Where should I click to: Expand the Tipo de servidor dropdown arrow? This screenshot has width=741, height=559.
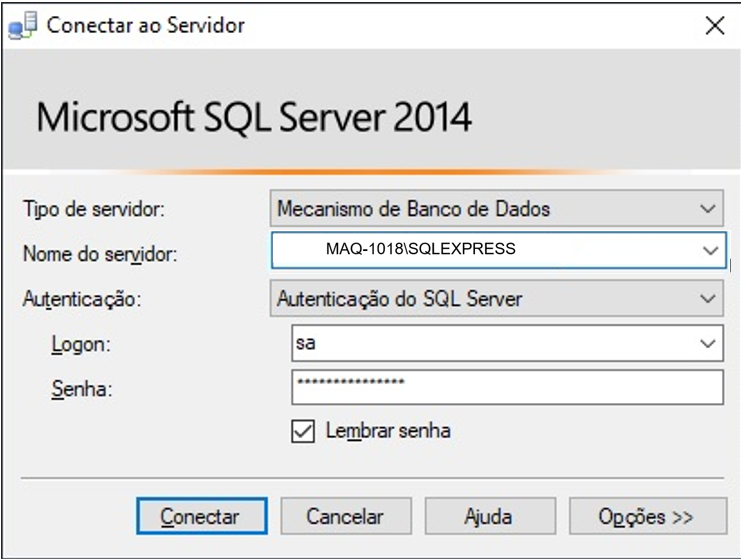click(709, 209)
